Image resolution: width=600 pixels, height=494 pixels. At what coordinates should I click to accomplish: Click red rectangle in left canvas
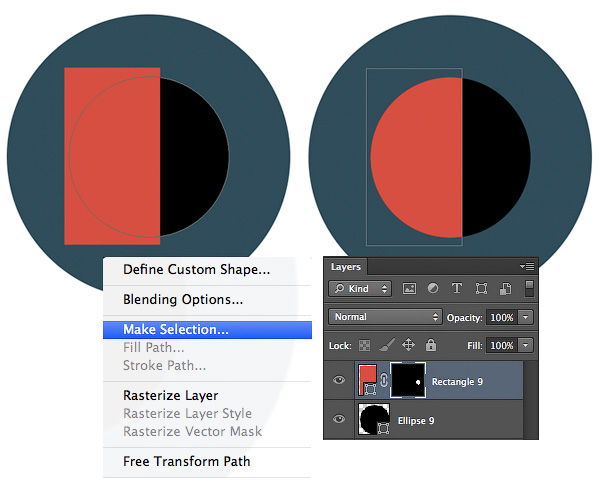[x=112, y=156]
